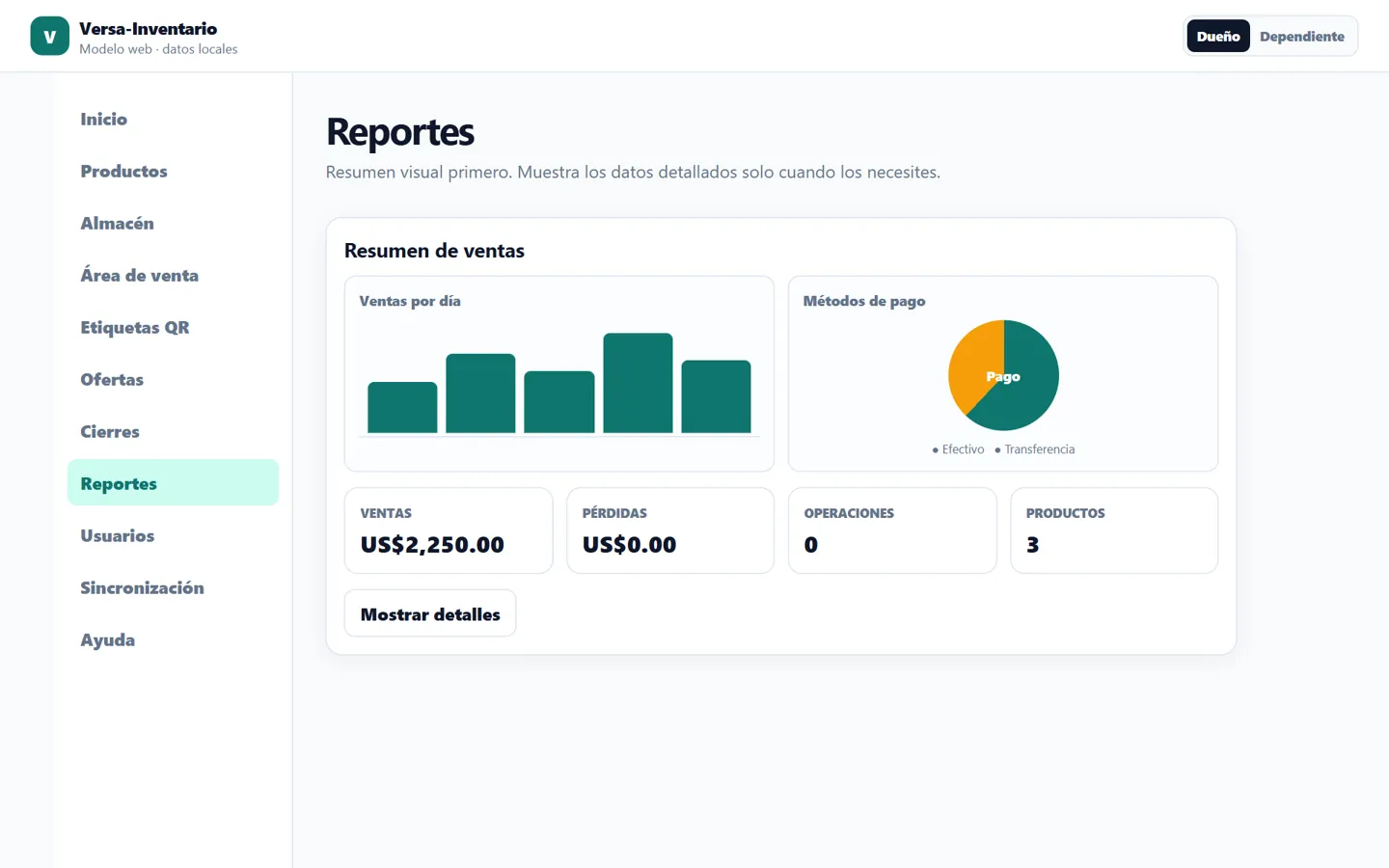Go to Productos section
The height and width of the screenshot is (868, 1389).
point(173,171)
